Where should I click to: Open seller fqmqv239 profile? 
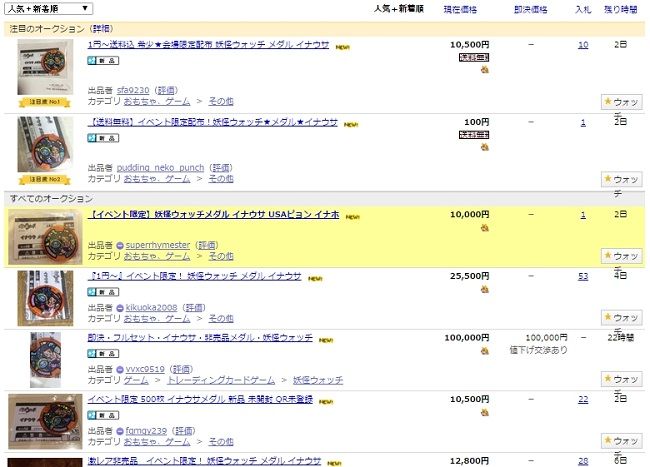pyautogui.click(x=146, y=431)
